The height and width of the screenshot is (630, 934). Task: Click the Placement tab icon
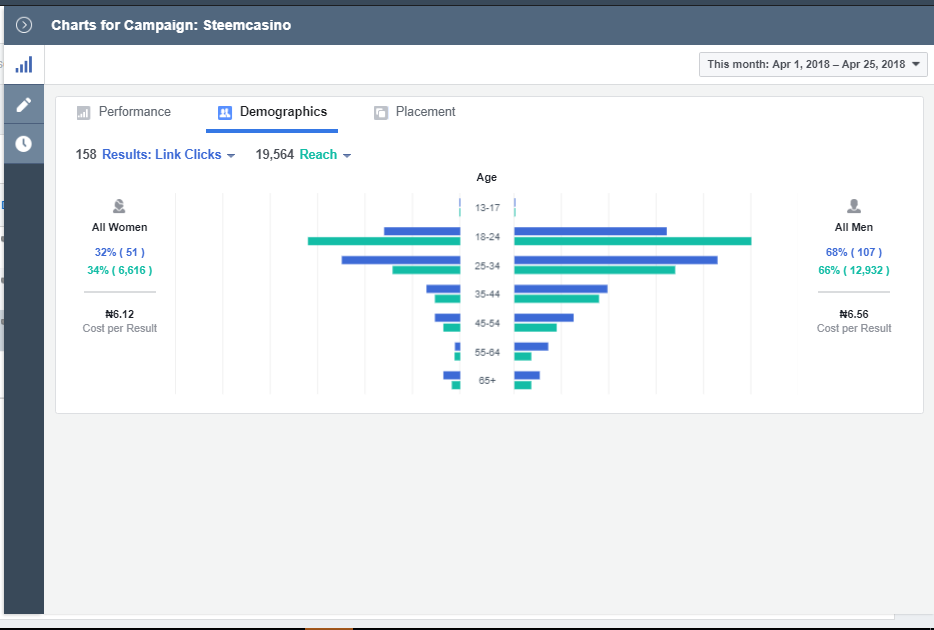pos(381,113)
